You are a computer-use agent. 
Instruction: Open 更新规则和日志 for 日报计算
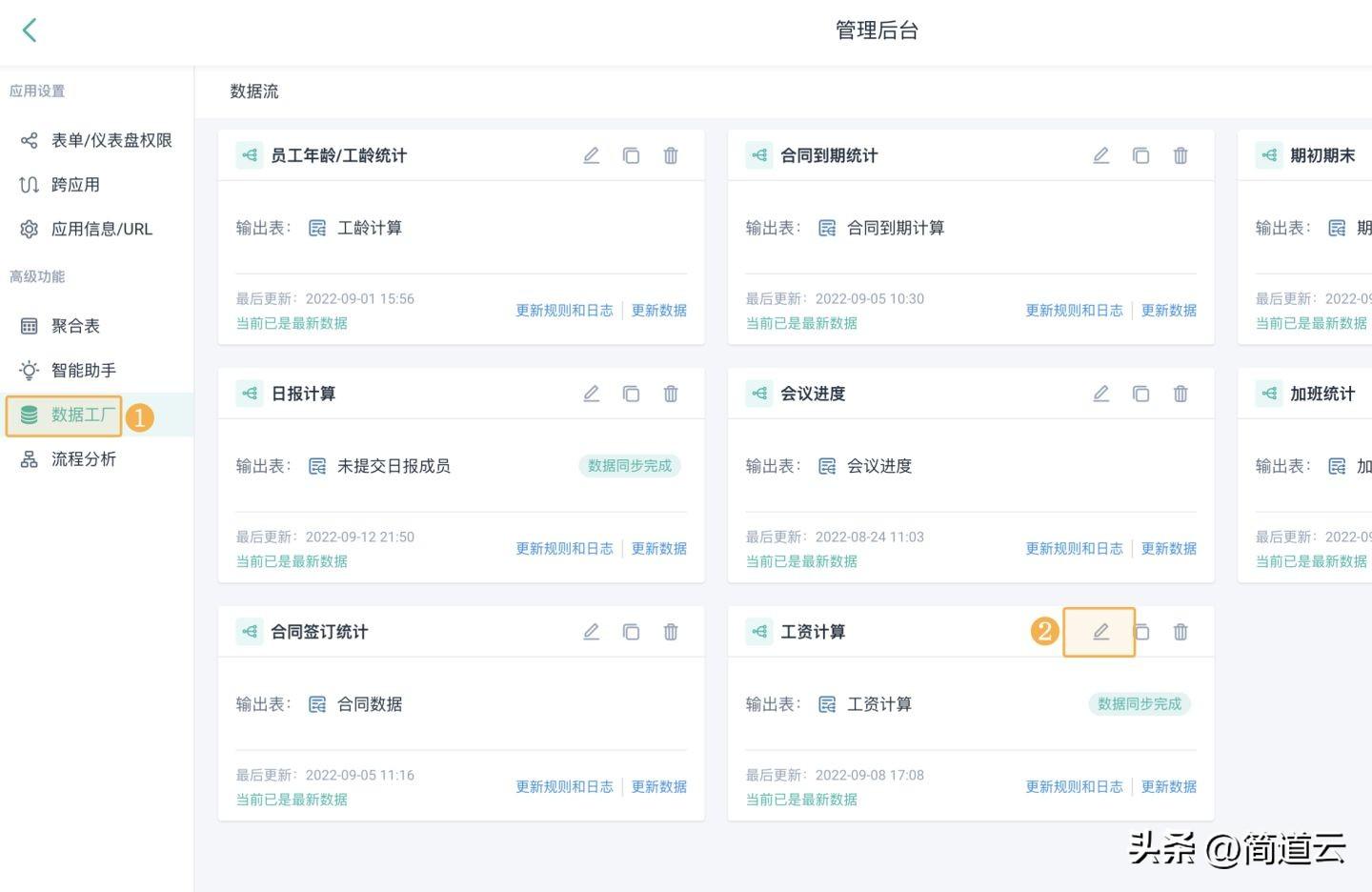[564, 549]
